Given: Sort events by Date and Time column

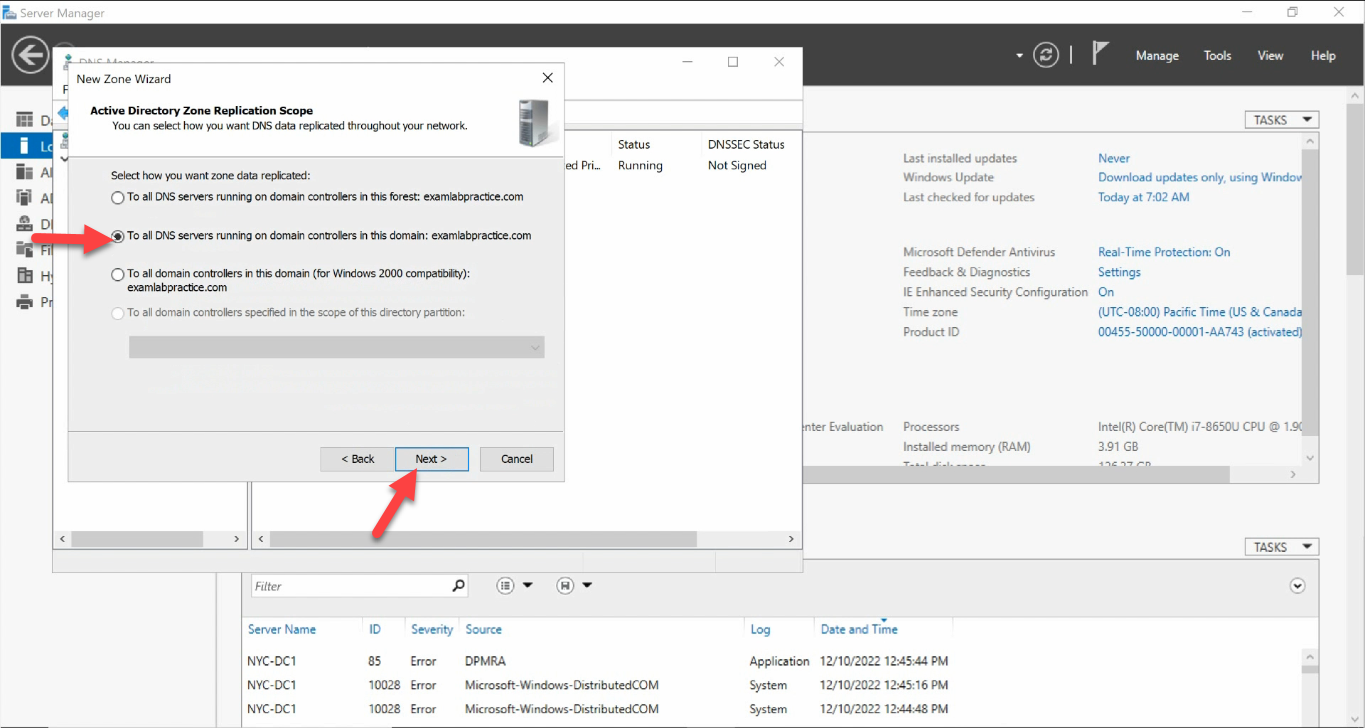Looking at the screenshot, I should [859, 630].
